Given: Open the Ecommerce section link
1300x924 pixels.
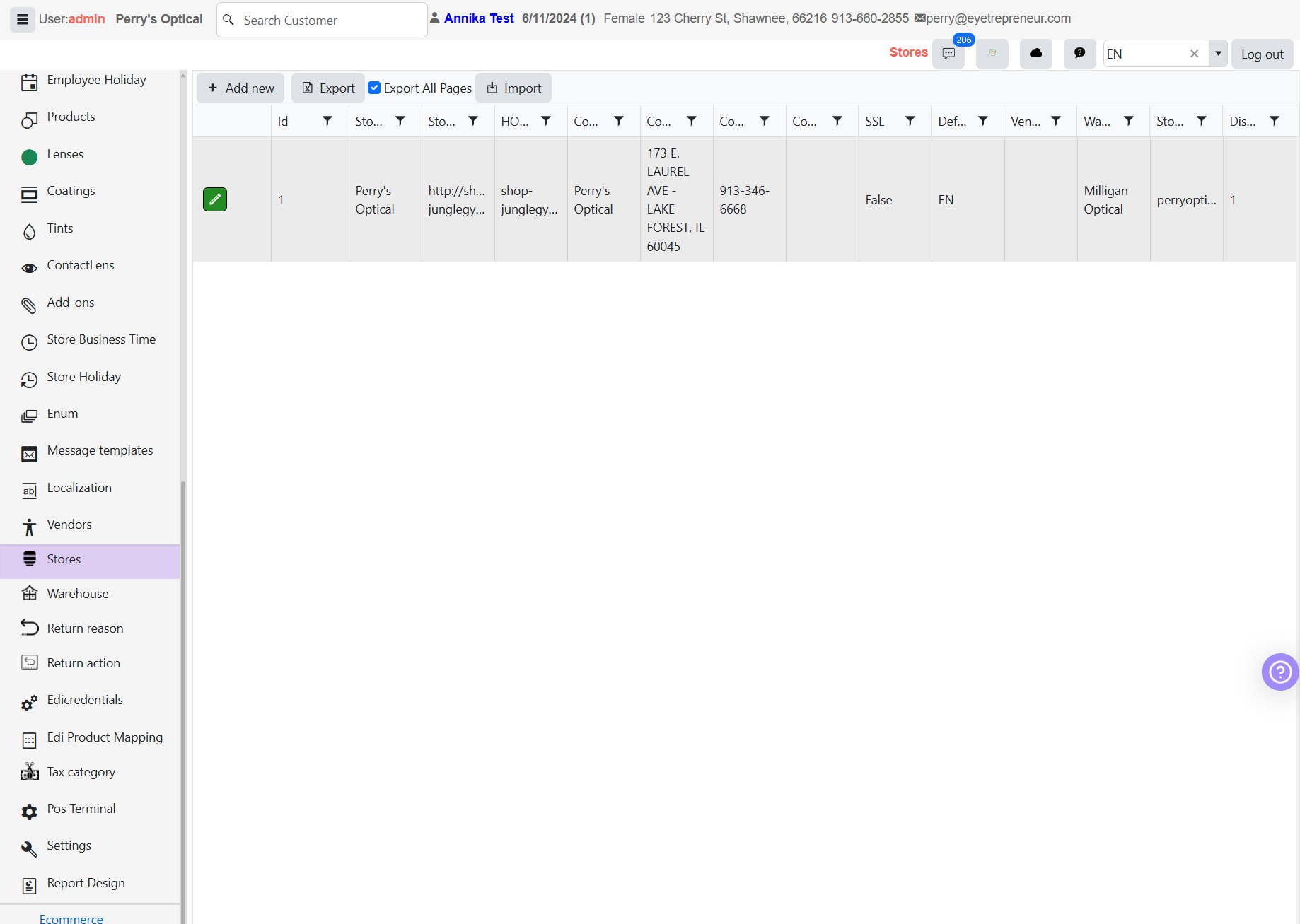Looking at the screenshot, I should pyautogui.click(x=71, y=918).
